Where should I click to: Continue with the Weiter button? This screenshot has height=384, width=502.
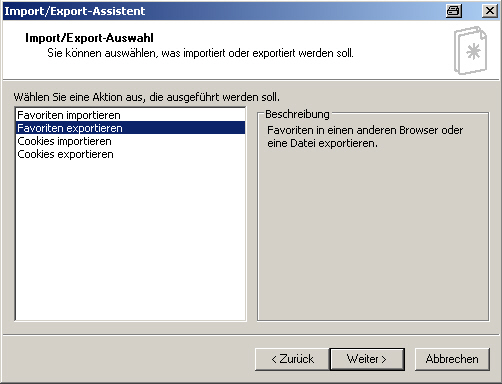pyautogui.click(x=367, y=359)
